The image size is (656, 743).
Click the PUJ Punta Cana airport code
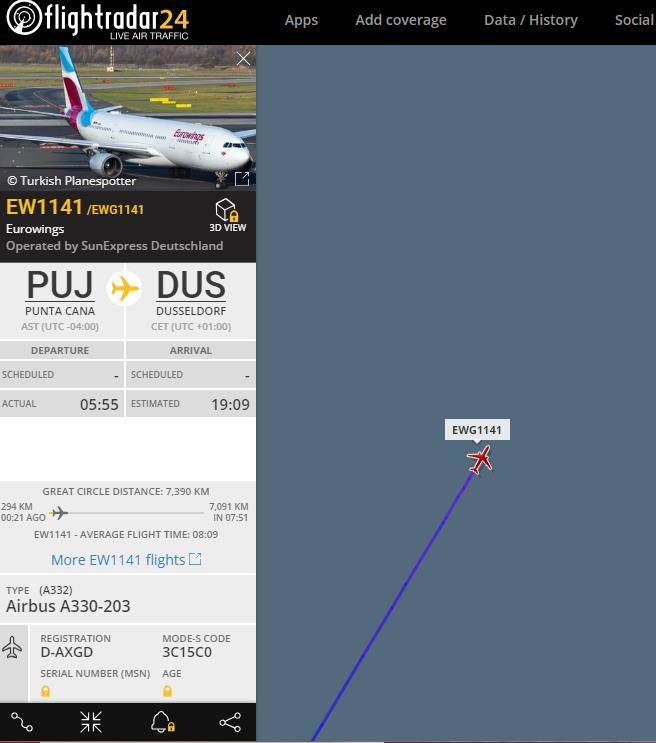[x=60, y=285]
